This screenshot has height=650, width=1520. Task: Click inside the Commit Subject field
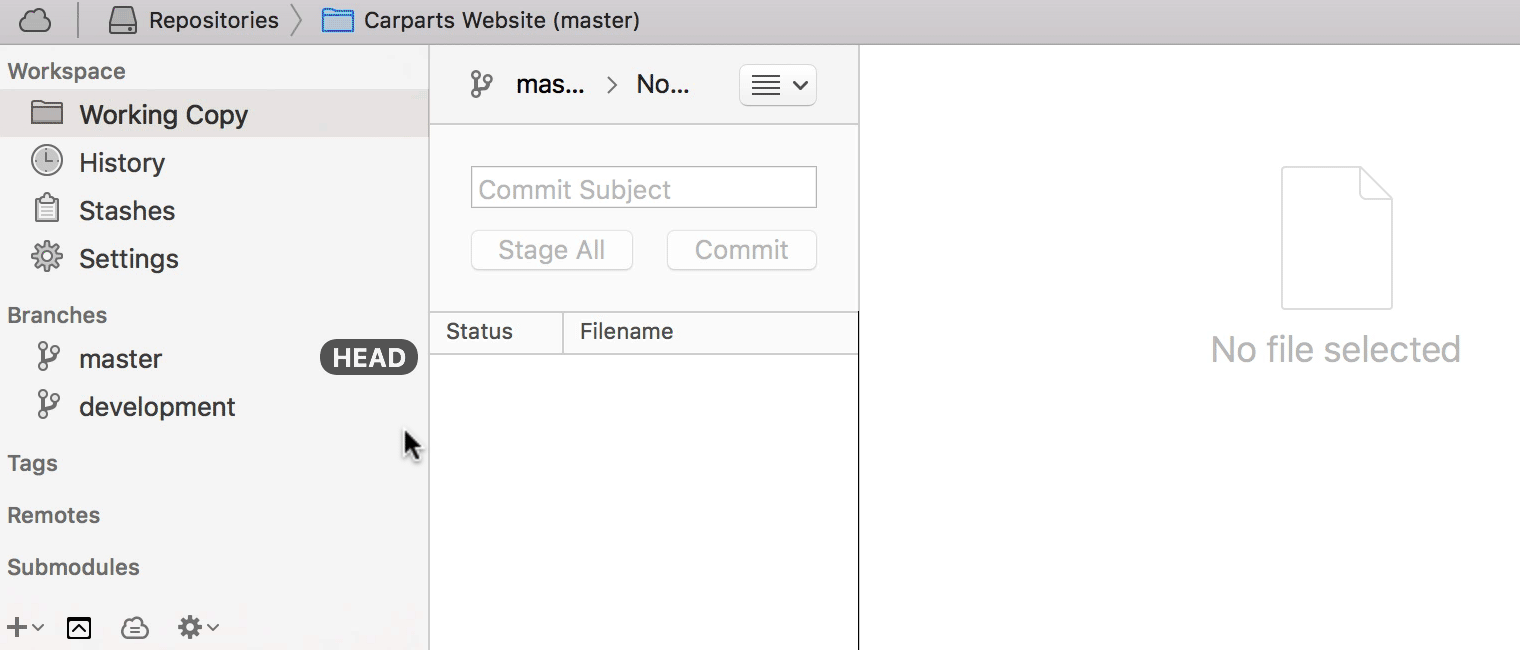pos(643,187)
